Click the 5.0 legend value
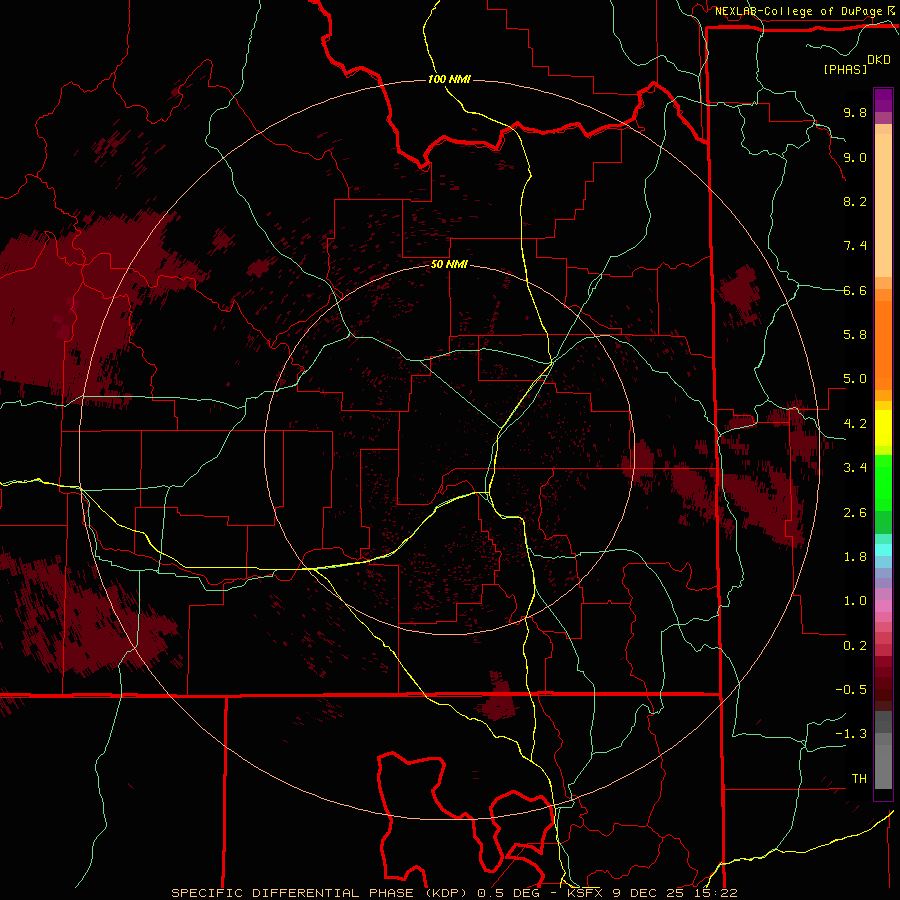This screenshot has height=900, width=900. [x=855, y=379]
